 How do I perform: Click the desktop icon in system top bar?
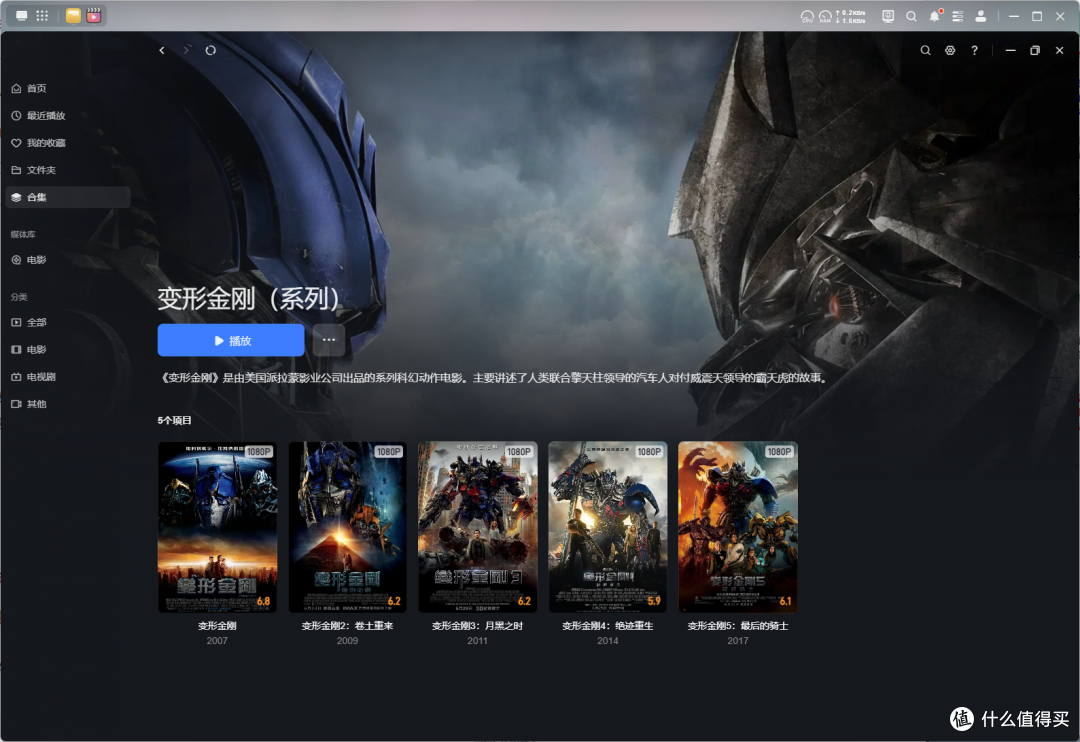tap(22, 16)
